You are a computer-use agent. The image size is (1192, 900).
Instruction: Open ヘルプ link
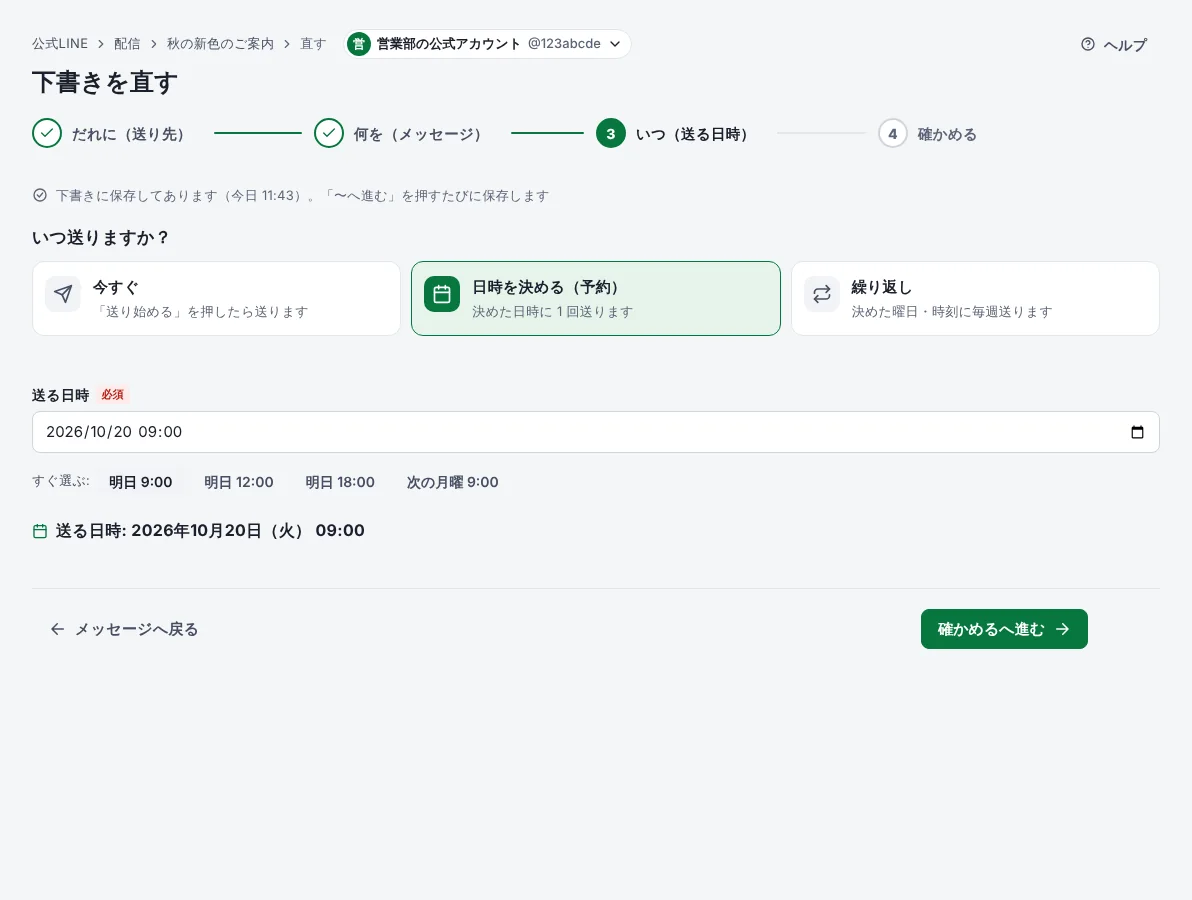coord(1114,45)
